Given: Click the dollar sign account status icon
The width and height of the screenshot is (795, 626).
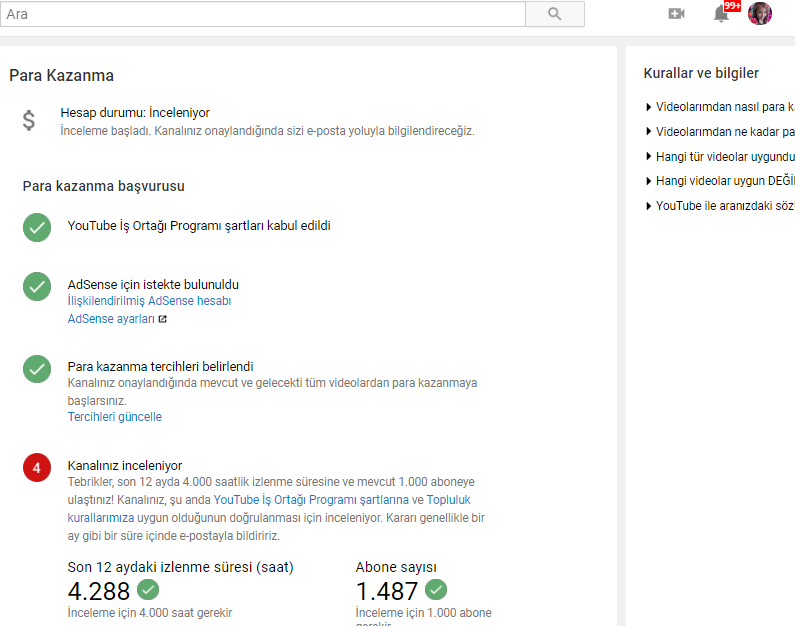Looking at the screenshot, I should [29, 121].
